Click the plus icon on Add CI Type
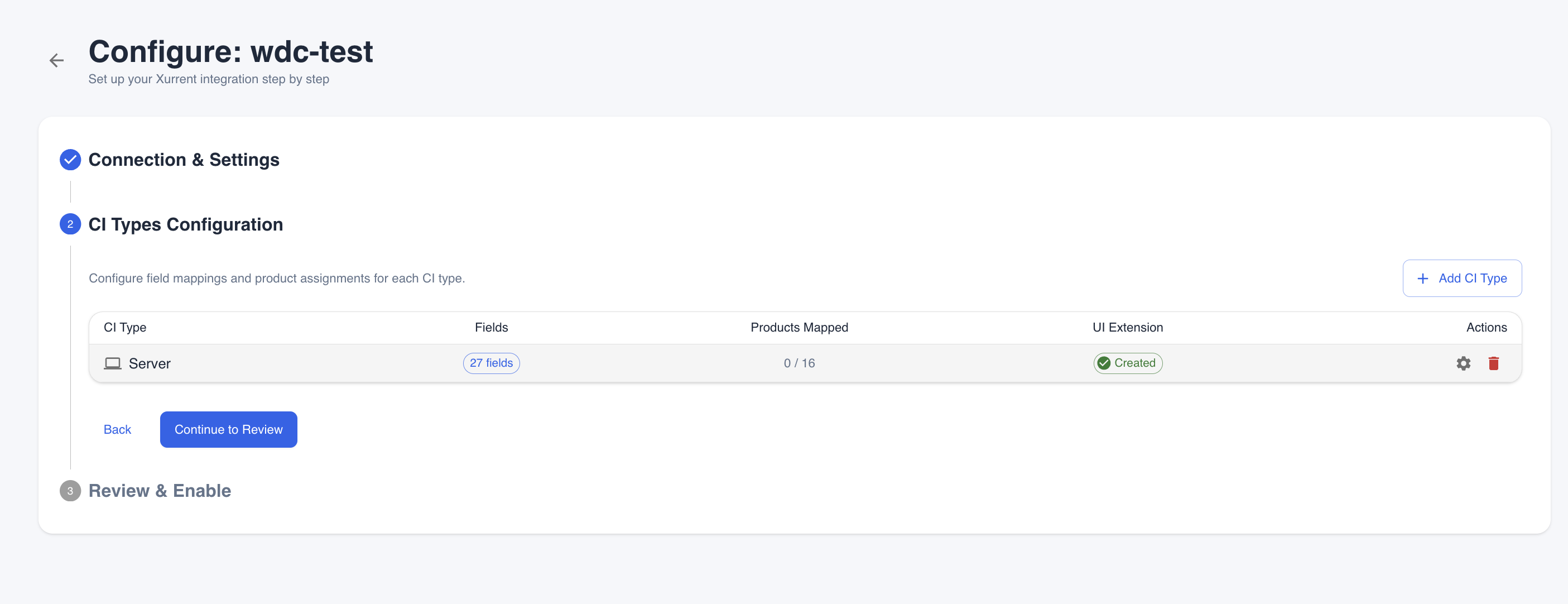Image resolution: width=1568 pixels, height=604 pixels. (x=1422, y=278)
